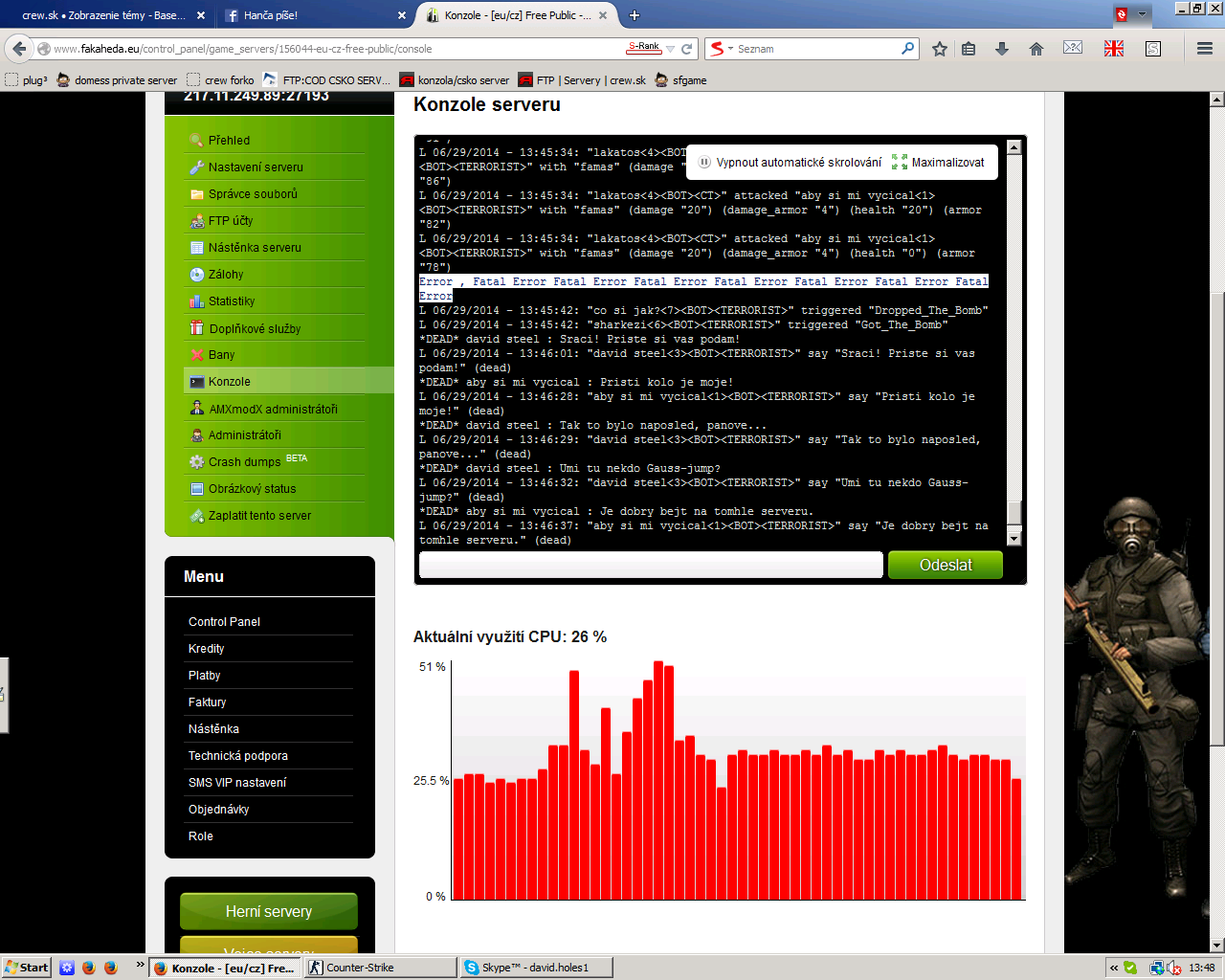1225x980 pixels.
Task: Bookmark this page with the star icon
Action: (940, 49)
